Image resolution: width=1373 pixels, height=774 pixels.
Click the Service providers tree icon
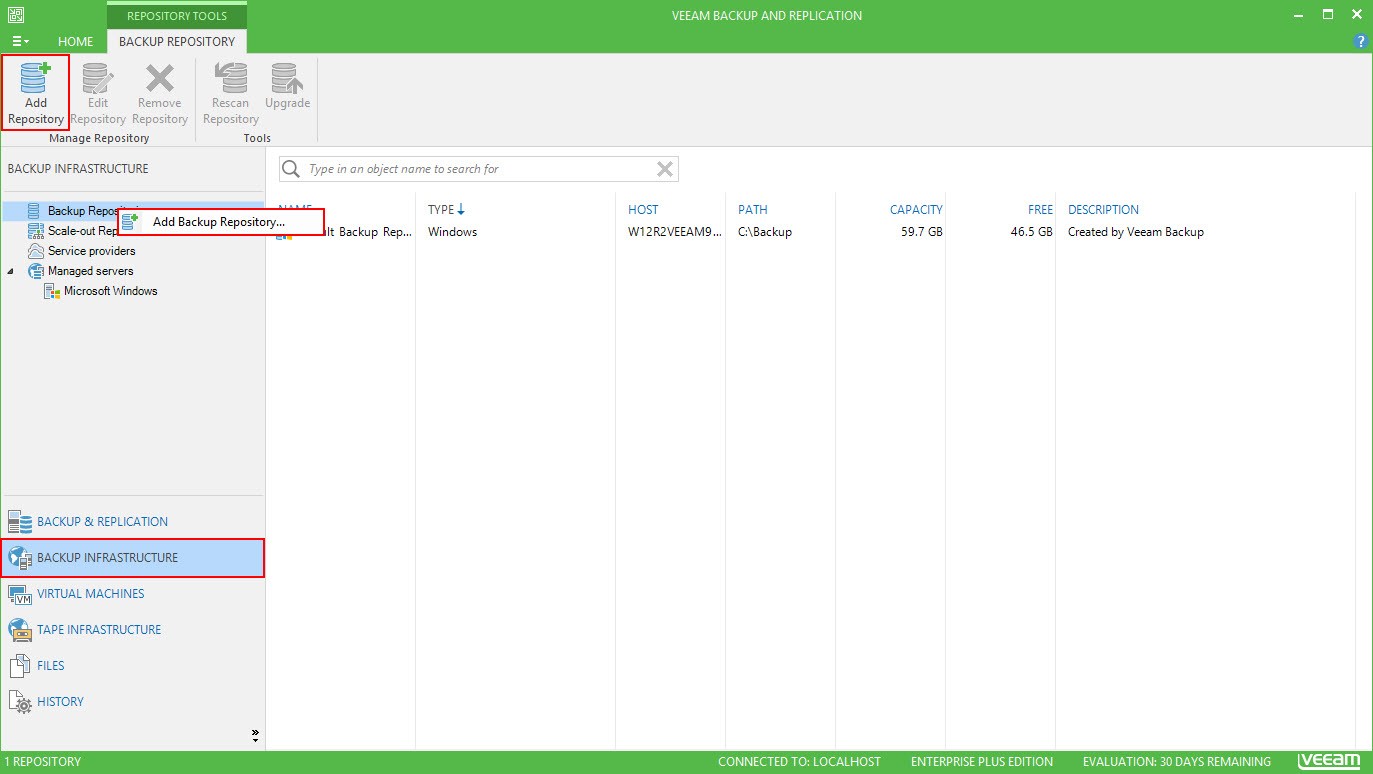click(35, 251)
